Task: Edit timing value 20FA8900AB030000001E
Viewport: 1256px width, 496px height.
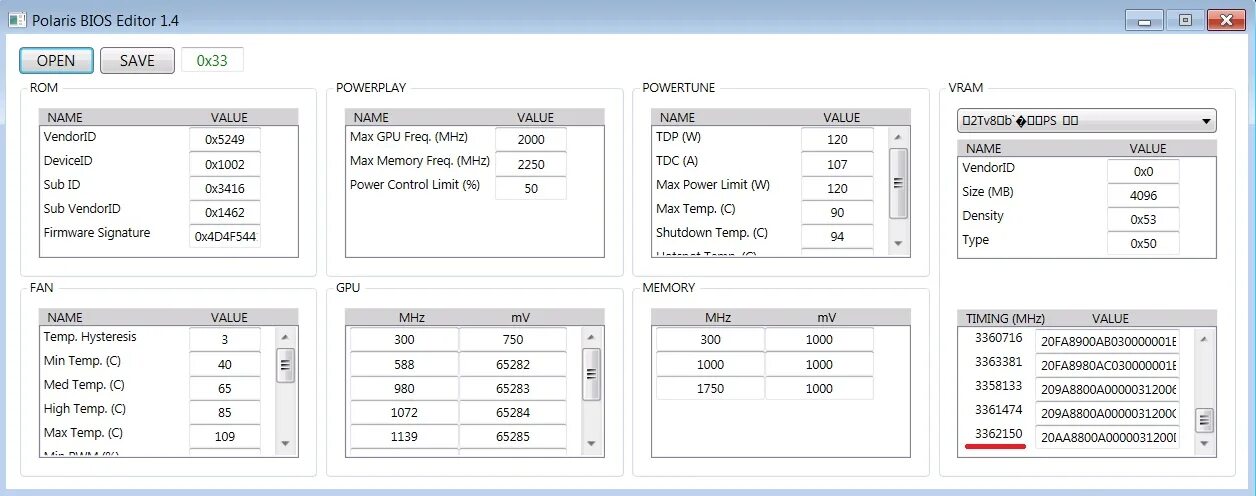Action: pos(1107,340)
